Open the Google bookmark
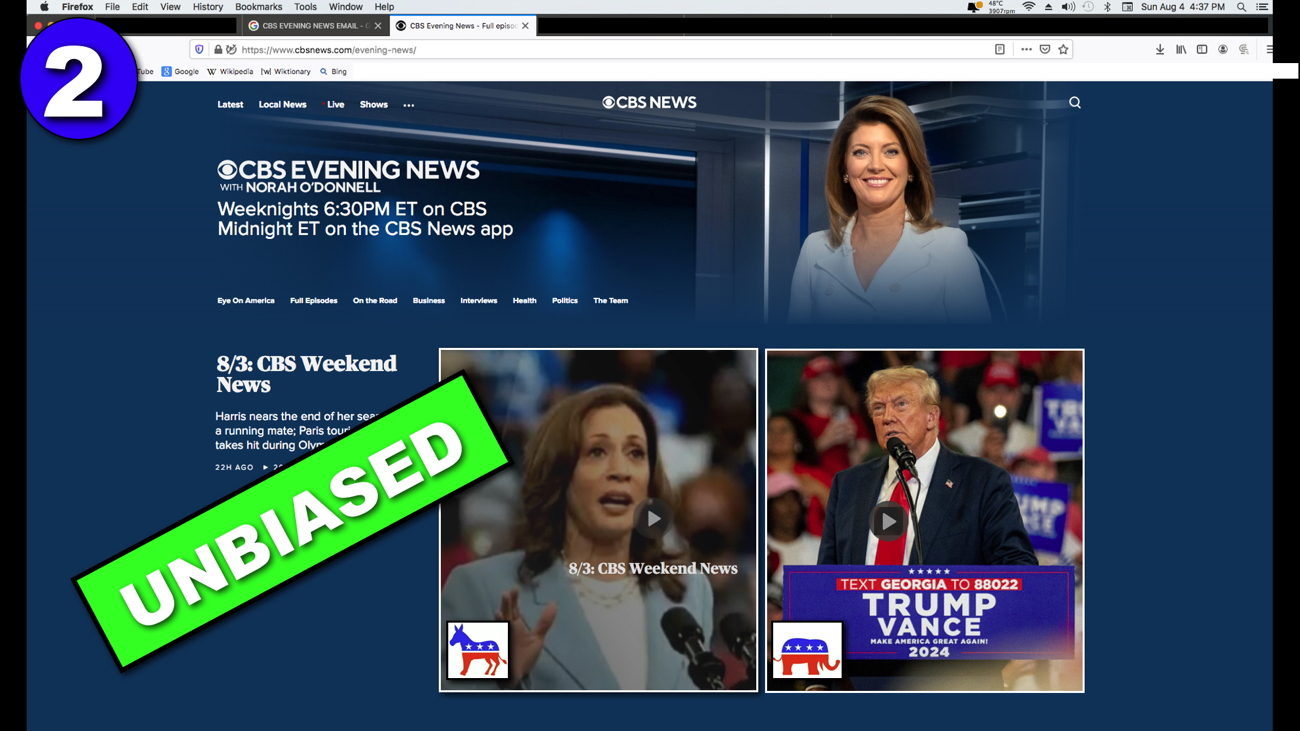This screenshot has height=731, width=1300. (x=180, y=72)
